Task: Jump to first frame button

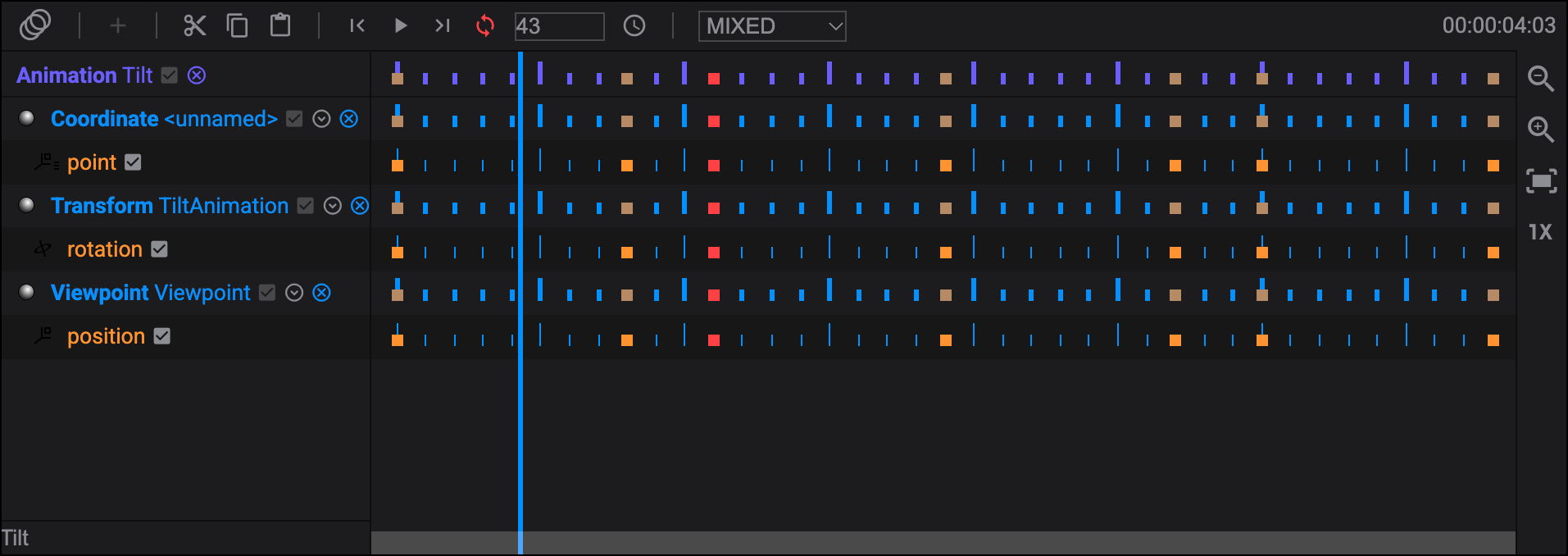Action: 357,25
